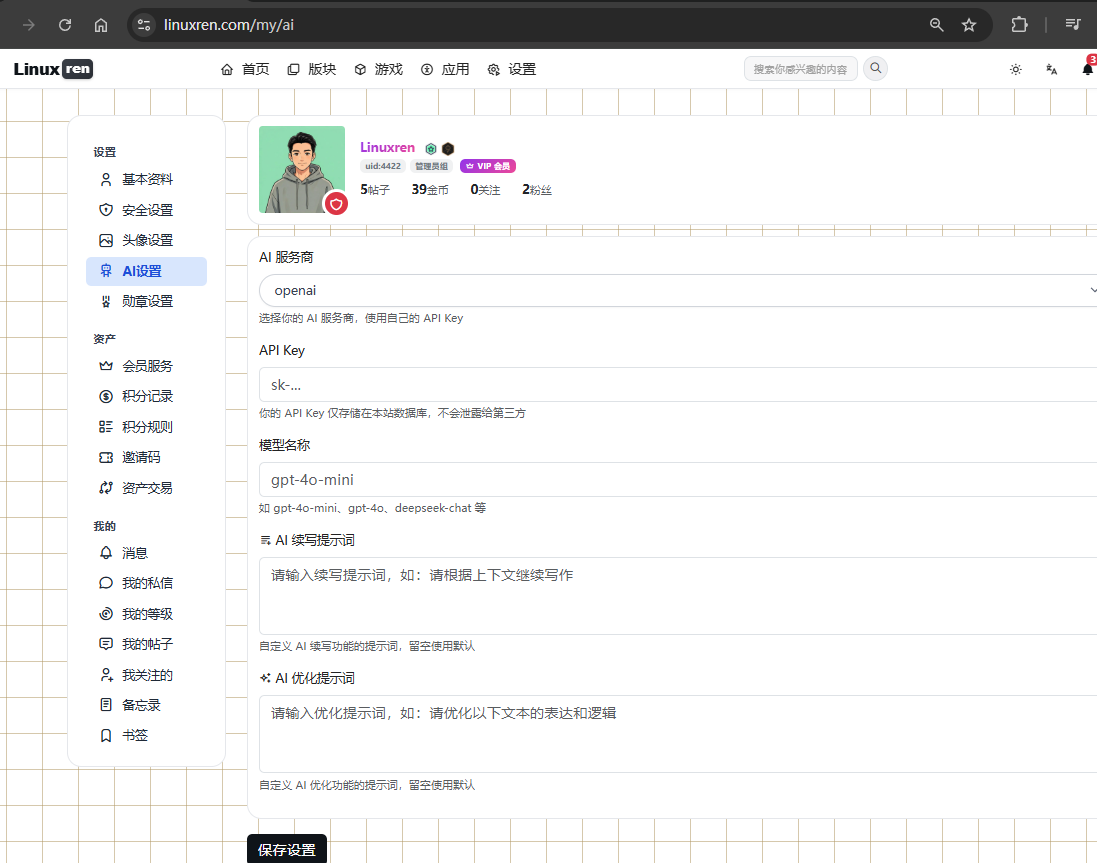Viewport: 1097px width, 863px height.
Task: Click the search magnifier button
Action: tap(875, 69)
